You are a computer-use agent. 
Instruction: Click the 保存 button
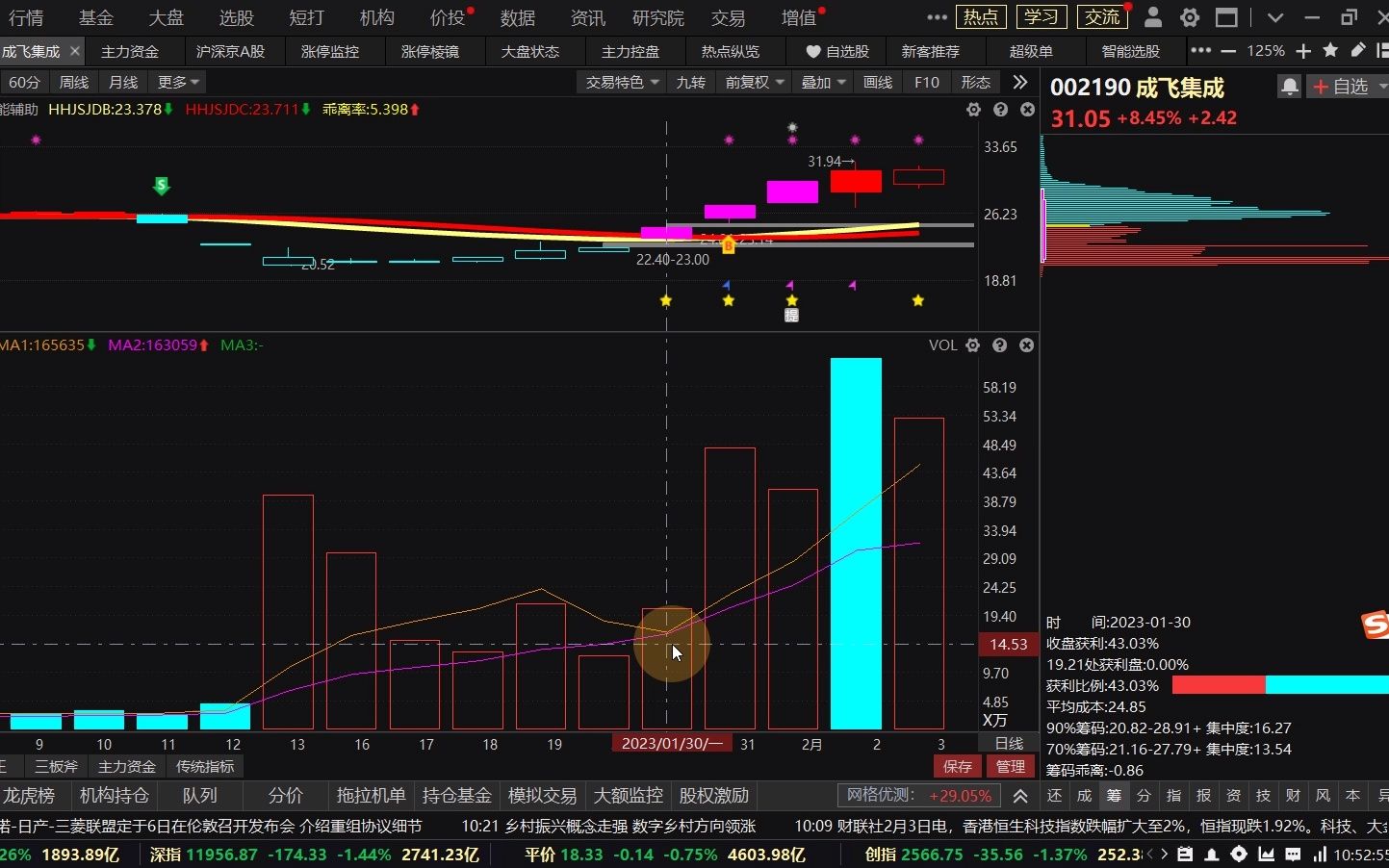[x=957, y=766]
